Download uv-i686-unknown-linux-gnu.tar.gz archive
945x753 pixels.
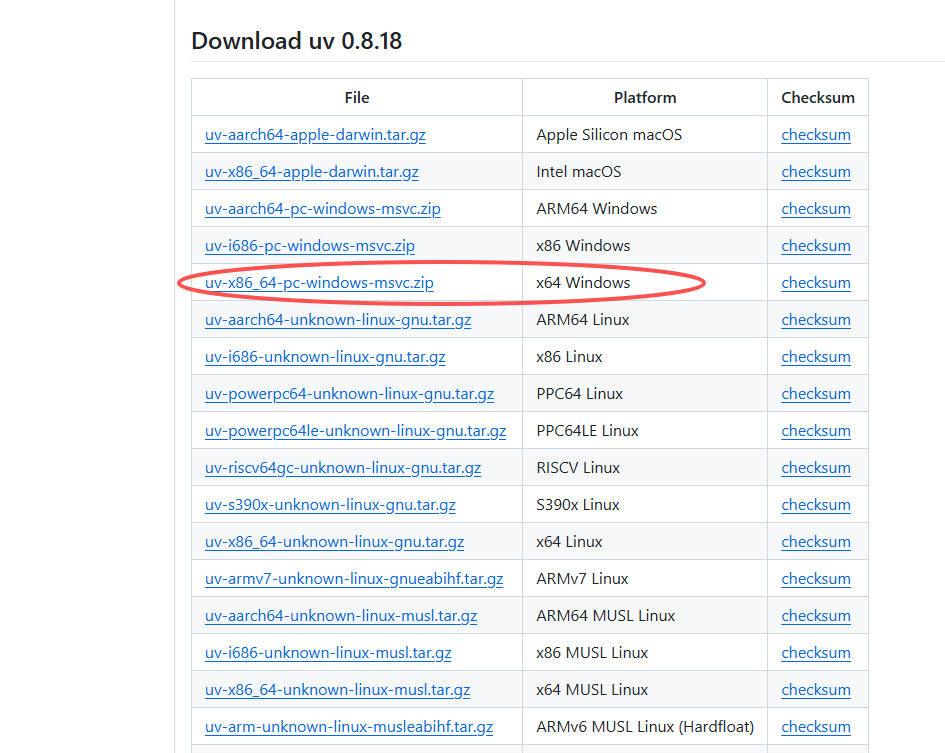(325, 357)
